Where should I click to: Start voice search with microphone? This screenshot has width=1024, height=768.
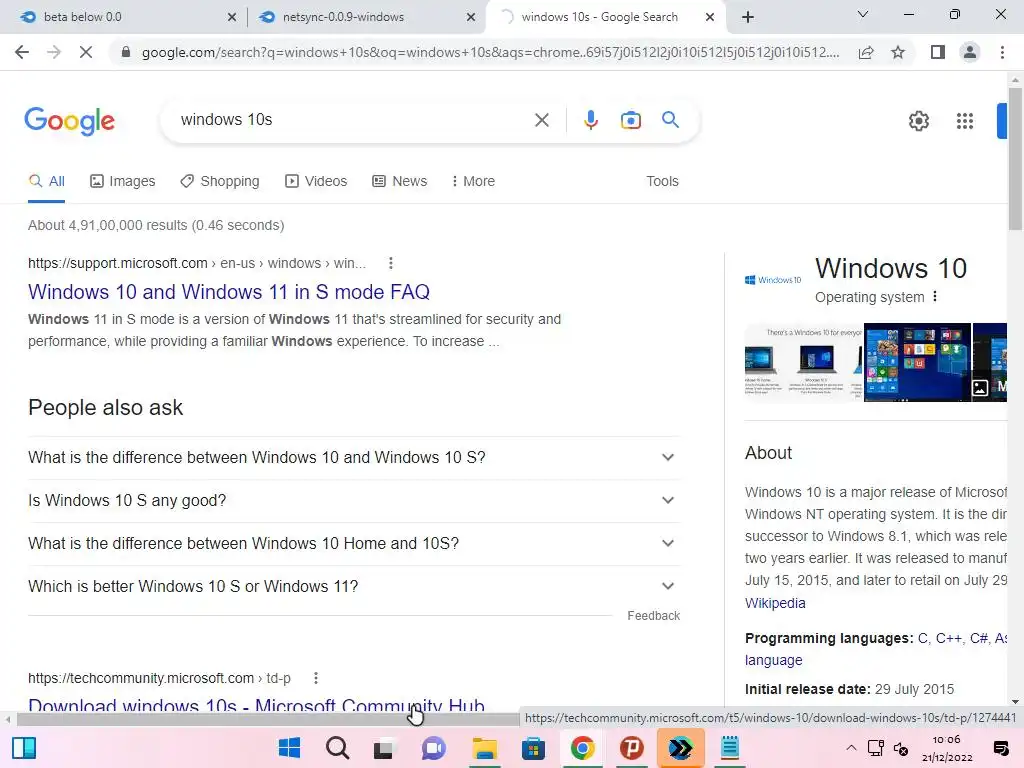pyautogui.click(x=590, y=120)
